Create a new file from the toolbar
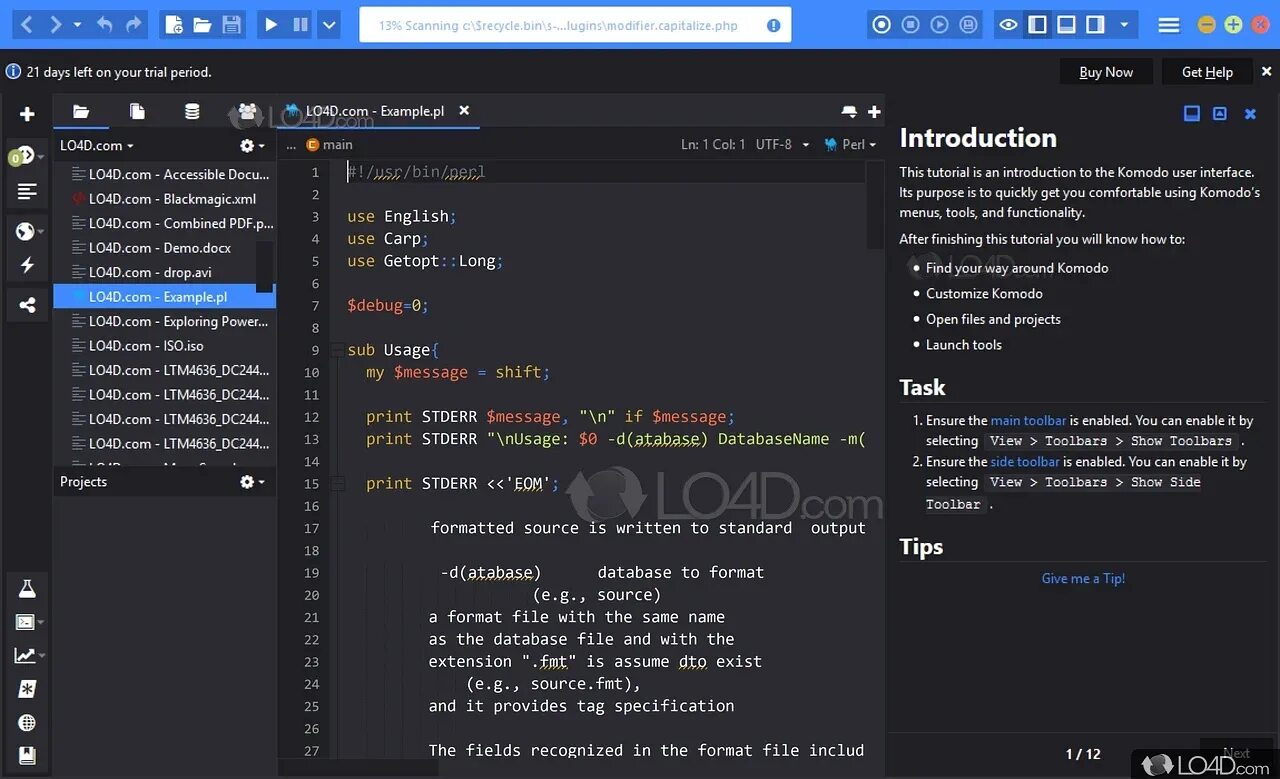 point(174,25)
